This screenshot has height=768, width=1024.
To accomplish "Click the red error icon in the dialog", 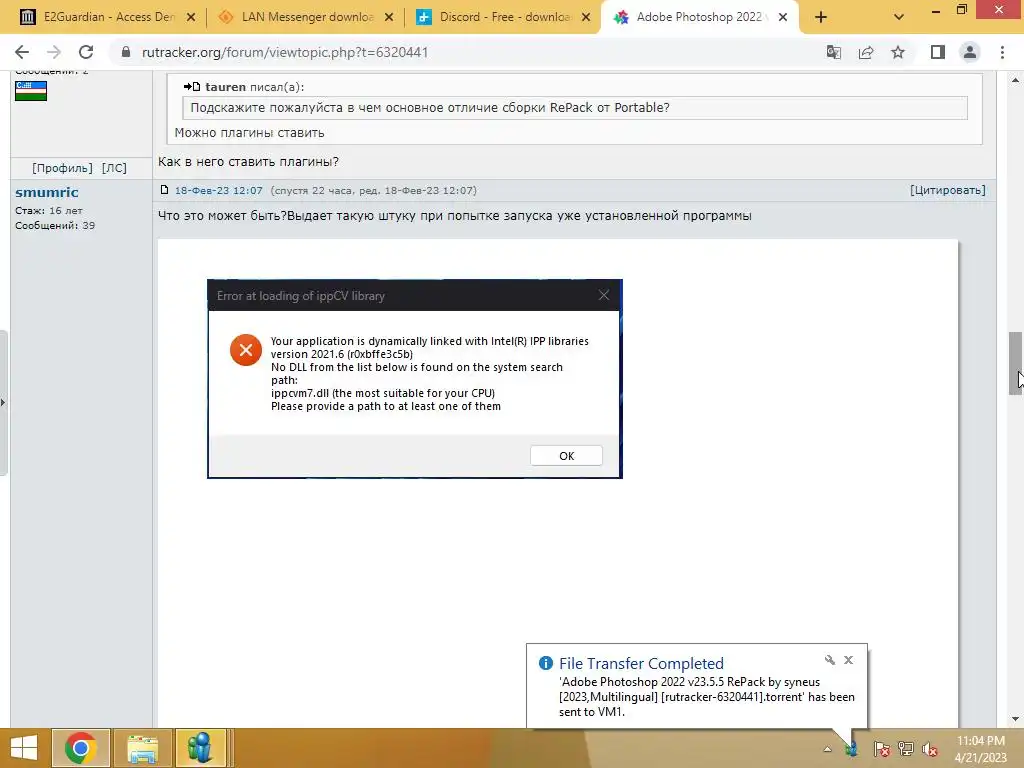I will point(246,350).
